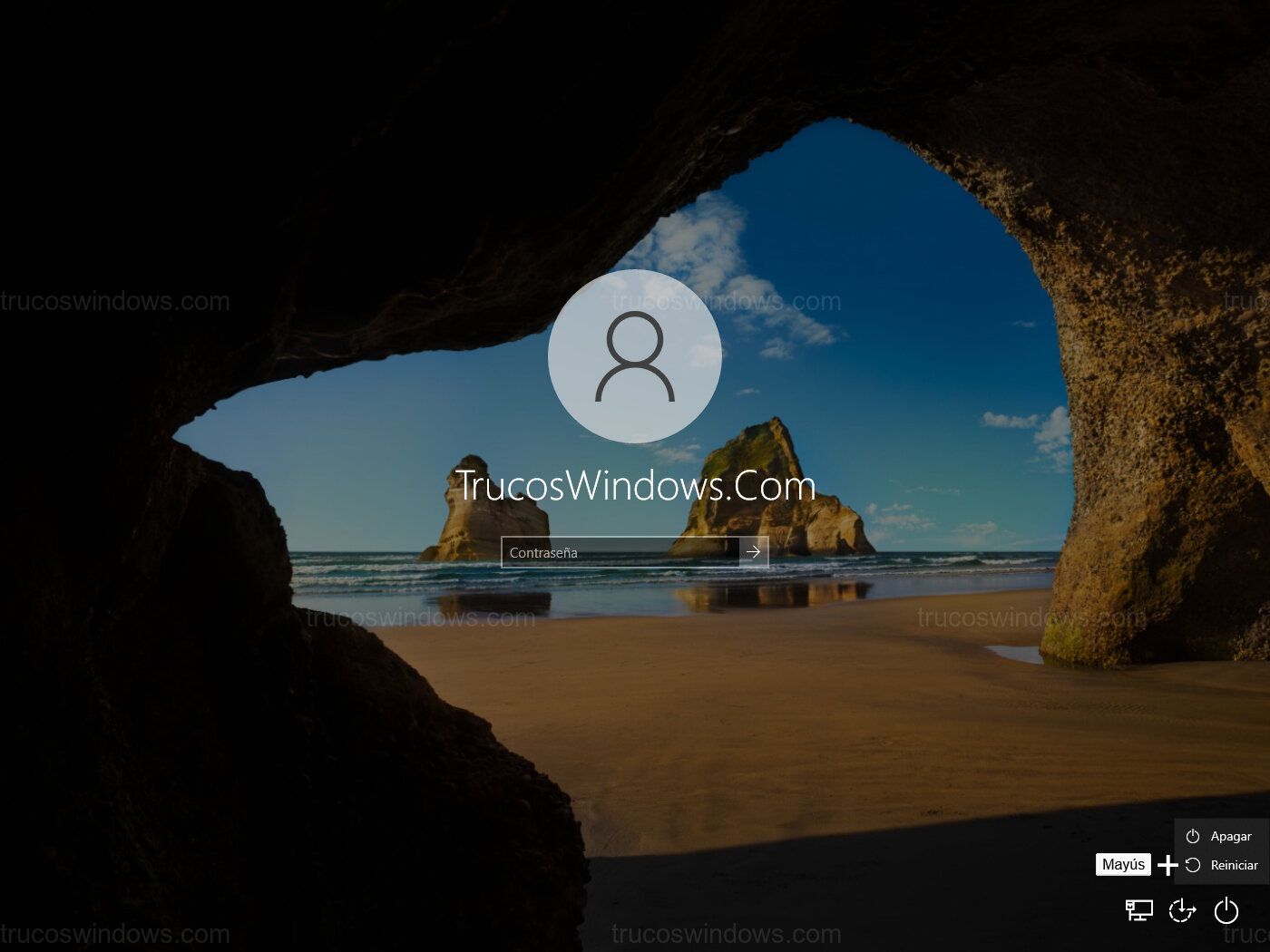1270x952 pixels.
Task: Click the Mayús key label
Action: point(1123,865)
